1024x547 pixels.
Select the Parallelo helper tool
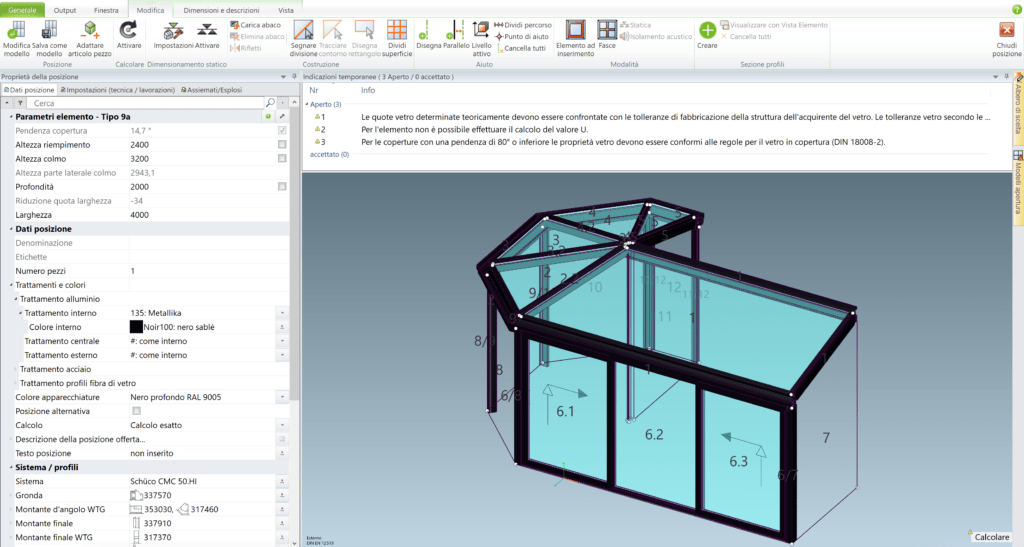tap(456, 34)
